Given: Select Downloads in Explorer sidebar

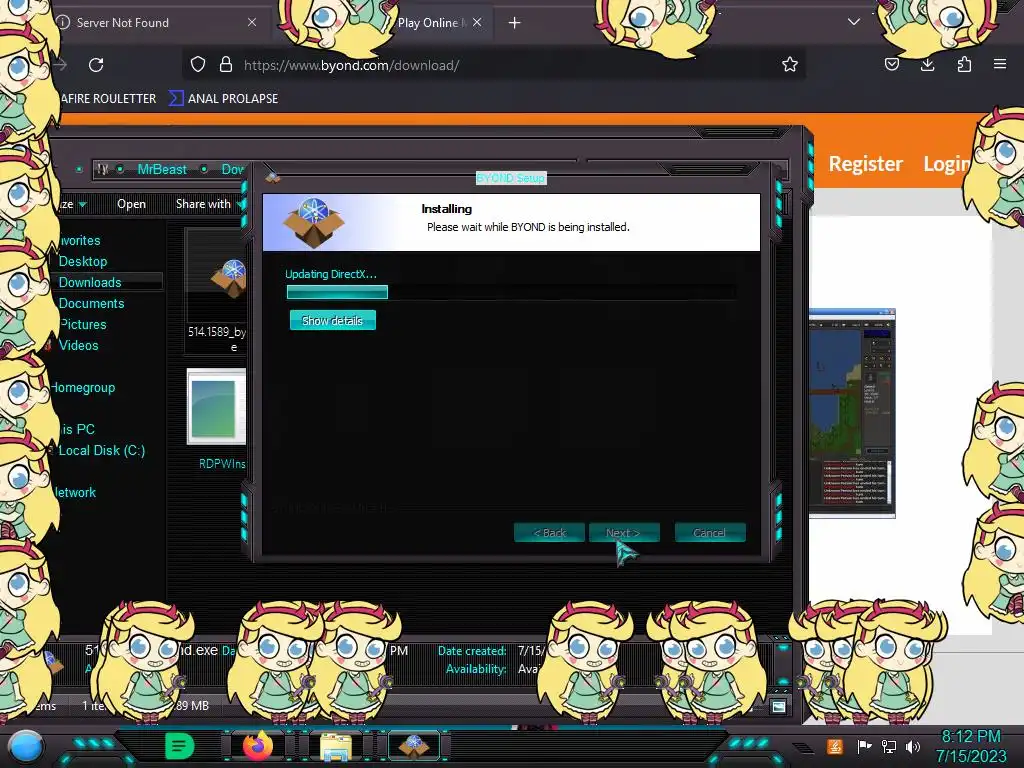Looking at the screenshot, I should pos(90,282).
